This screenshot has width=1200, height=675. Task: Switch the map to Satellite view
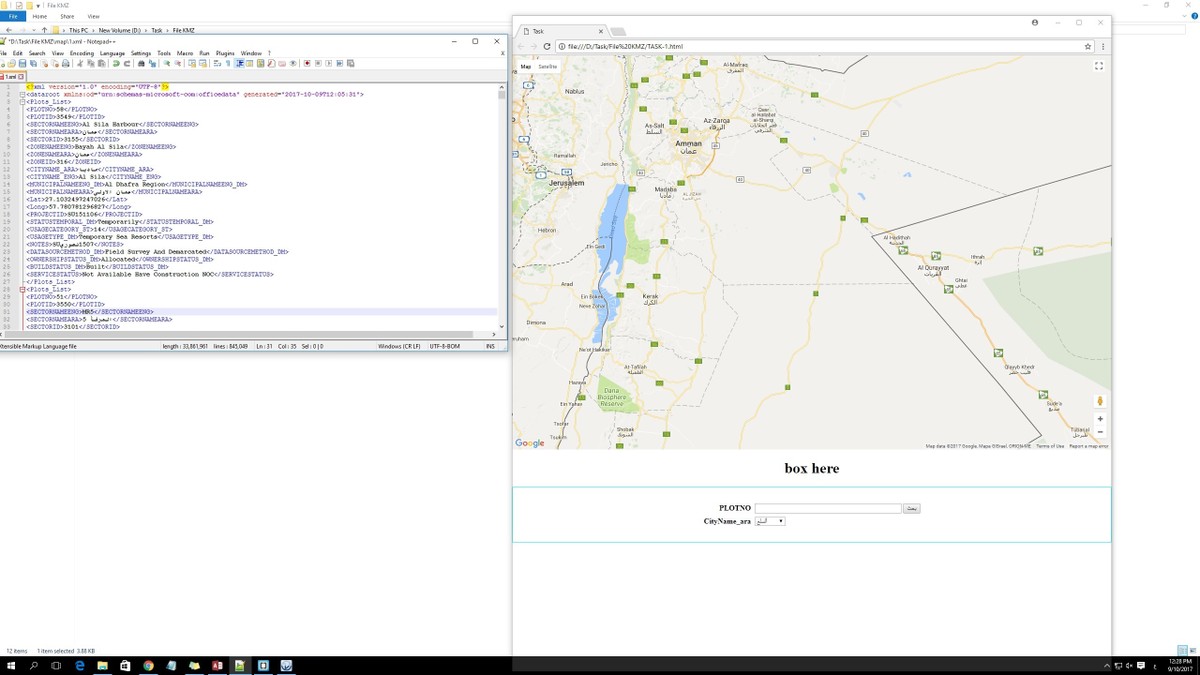(548, 66)
